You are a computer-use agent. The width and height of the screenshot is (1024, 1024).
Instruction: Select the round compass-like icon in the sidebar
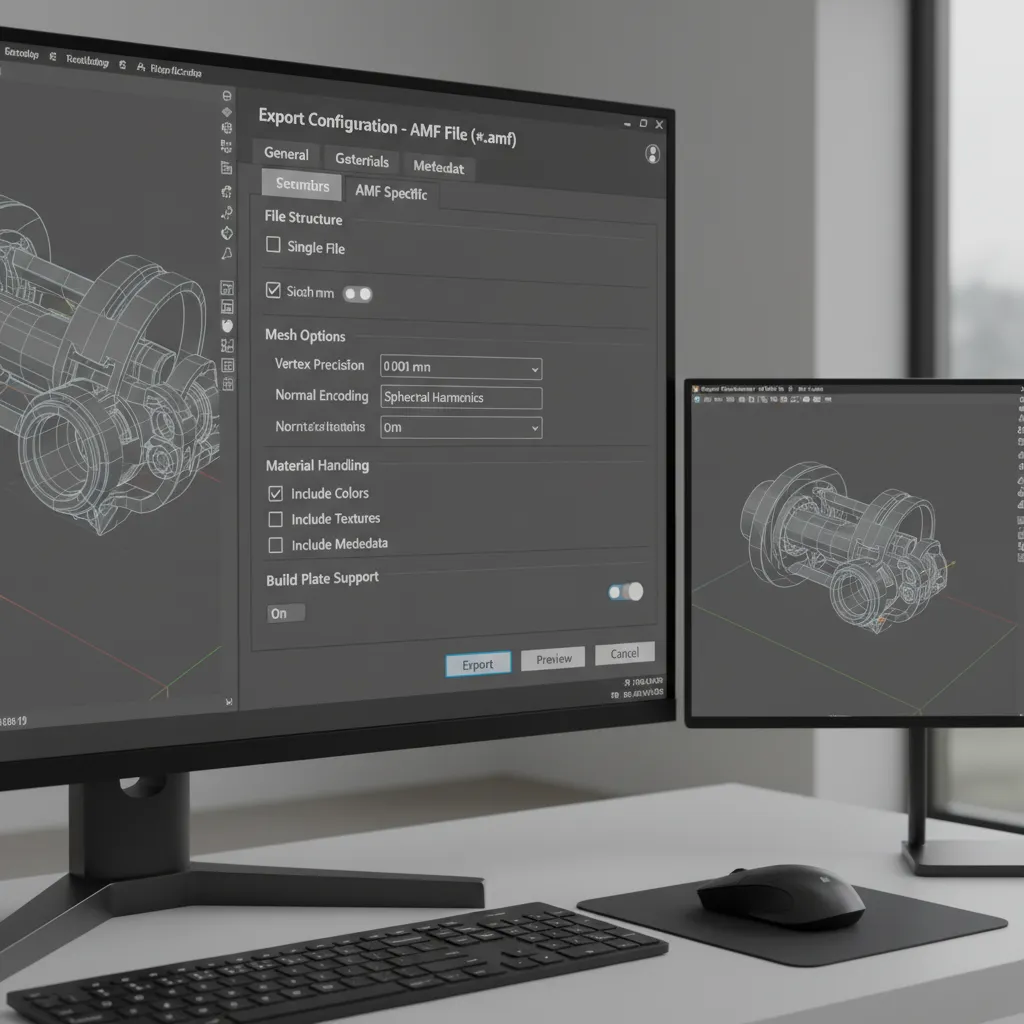click(x=227, y=233)
